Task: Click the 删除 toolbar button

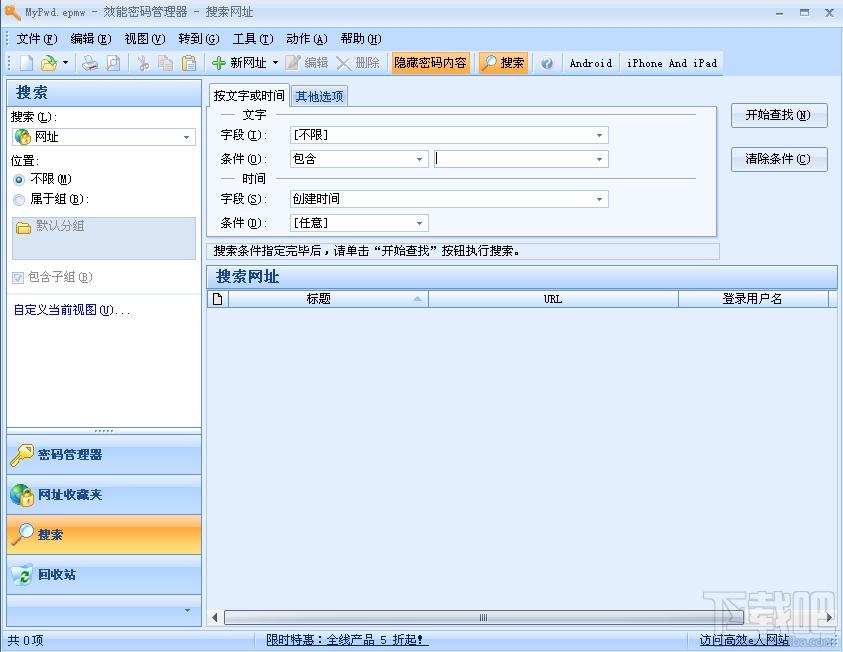Action: pos(358,63)
